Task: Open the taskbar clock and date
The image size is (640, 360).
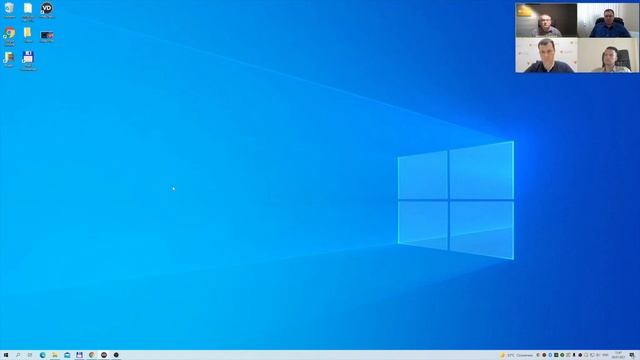Action: [618, 355]
